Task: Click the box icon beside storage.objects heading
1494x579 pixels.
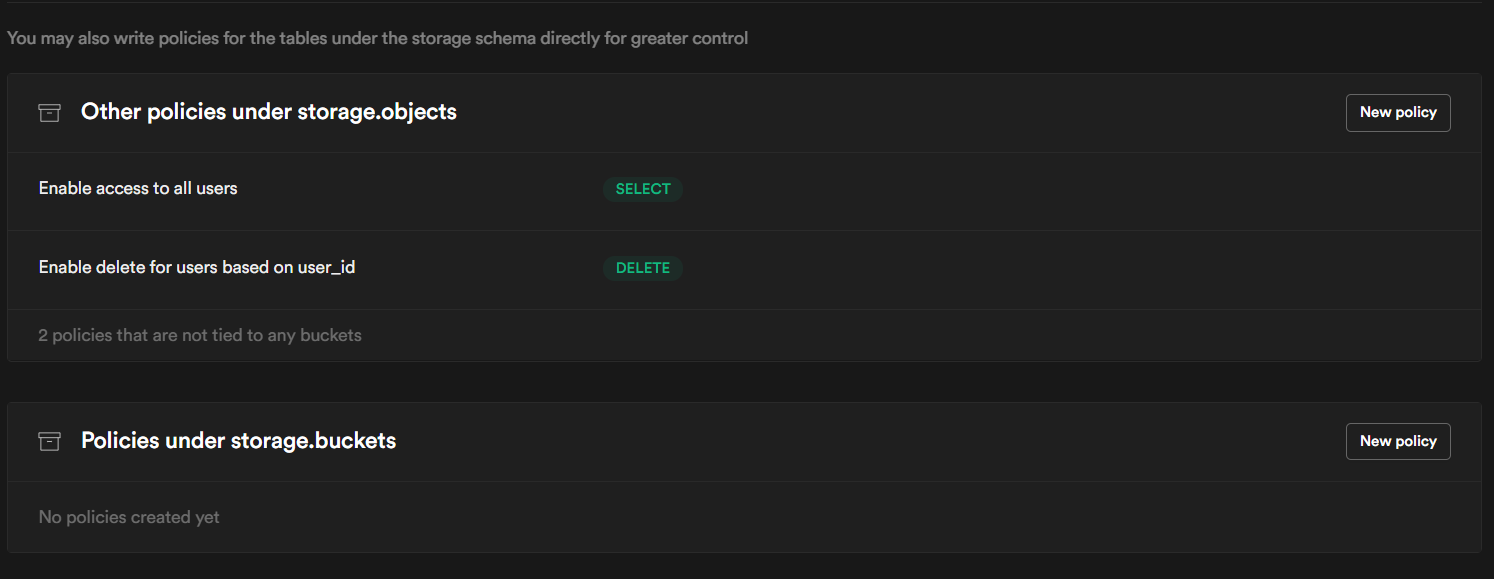Action: pos(49,112)
